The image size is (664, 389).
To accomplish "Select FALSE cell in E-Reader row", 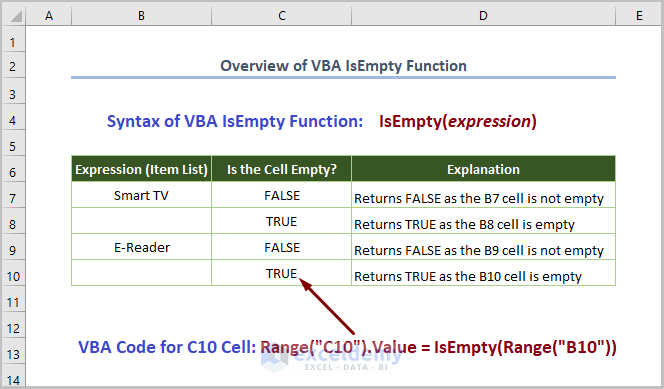I will pos(282,247).
